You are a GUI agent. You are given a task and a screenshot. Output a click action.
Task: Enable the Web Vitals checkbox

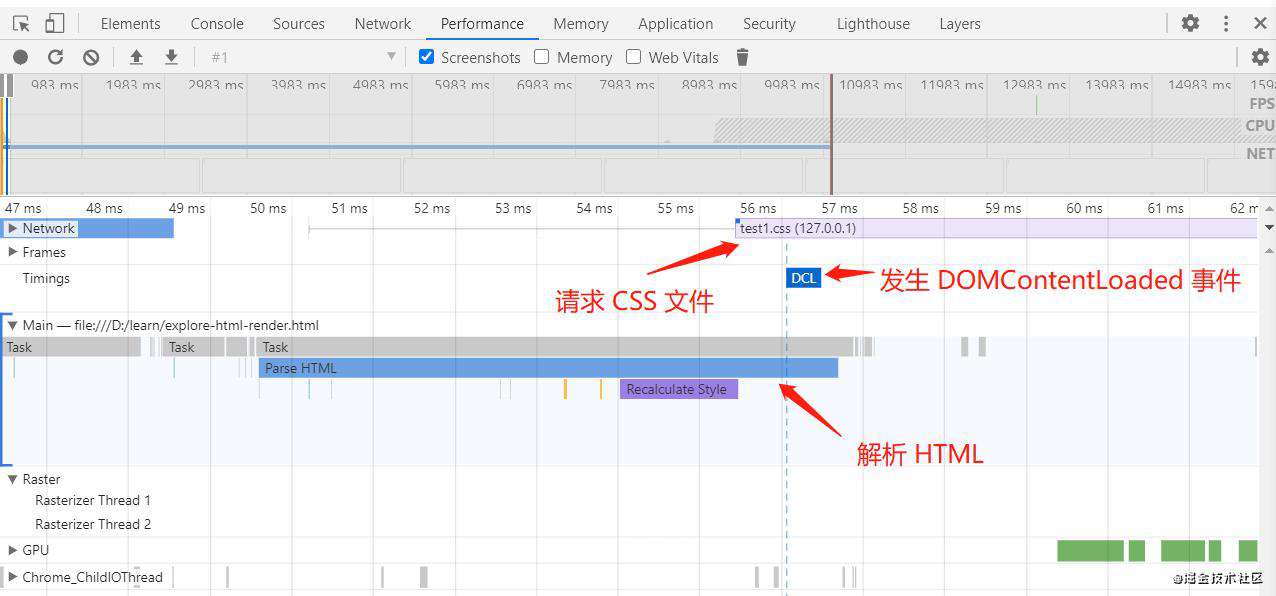(x=633, y=57)
